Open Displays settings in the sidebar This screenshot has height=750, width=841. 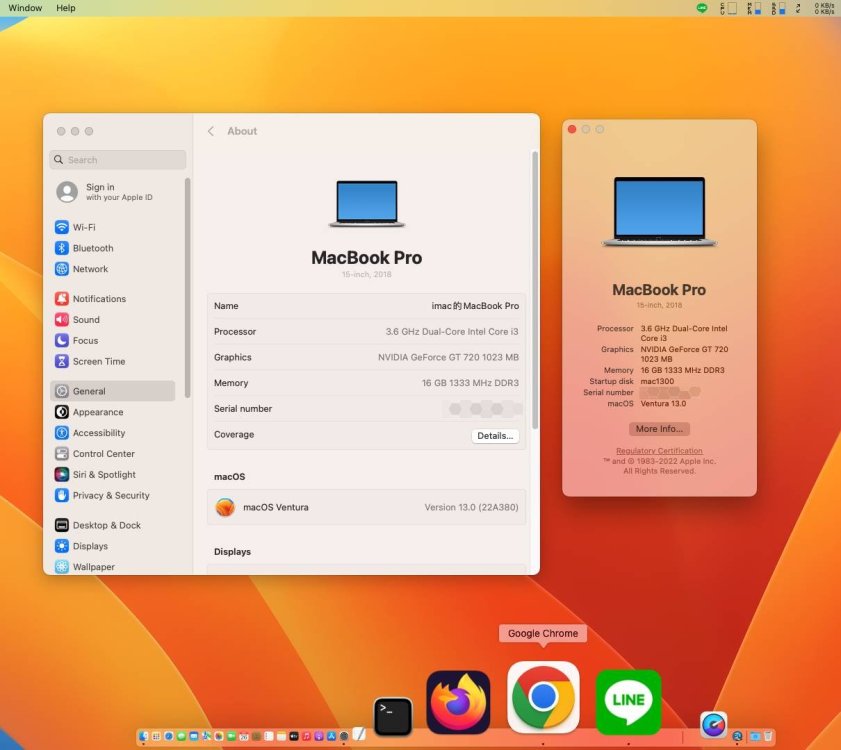113,546
